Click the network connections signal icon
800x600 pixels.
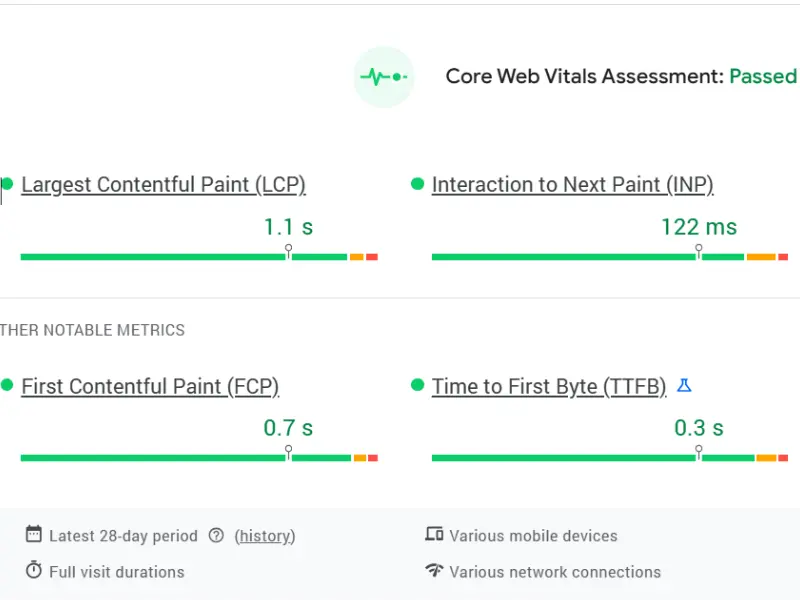tap(434, 572)
